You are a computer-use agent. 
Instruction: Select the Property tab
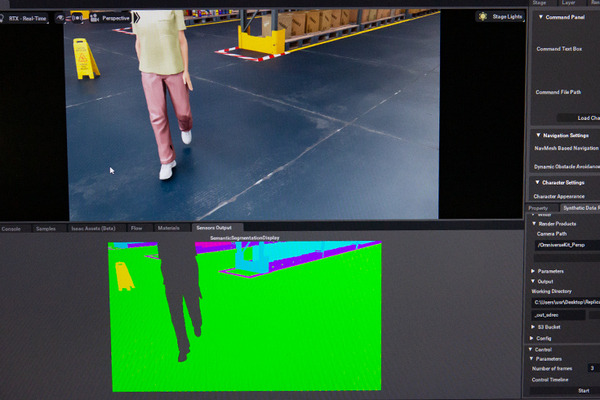pos(538,208)
